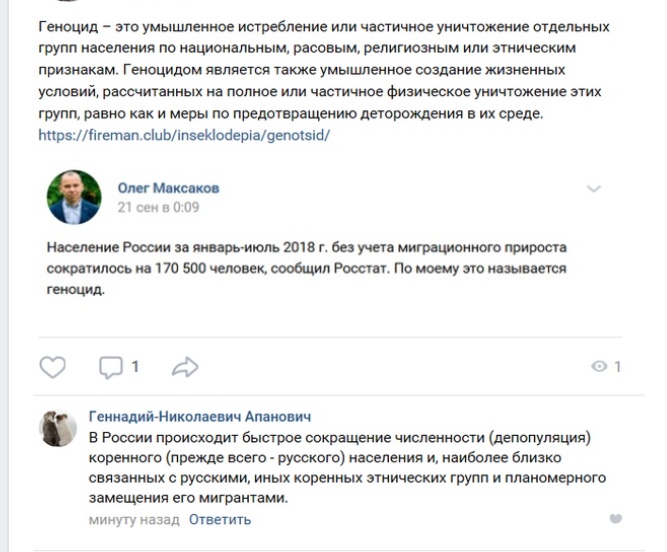Click the commenter's avatar beside Апанович
Image resolution: width=667 pixels, height=552 pixels.
click(57, 428)
